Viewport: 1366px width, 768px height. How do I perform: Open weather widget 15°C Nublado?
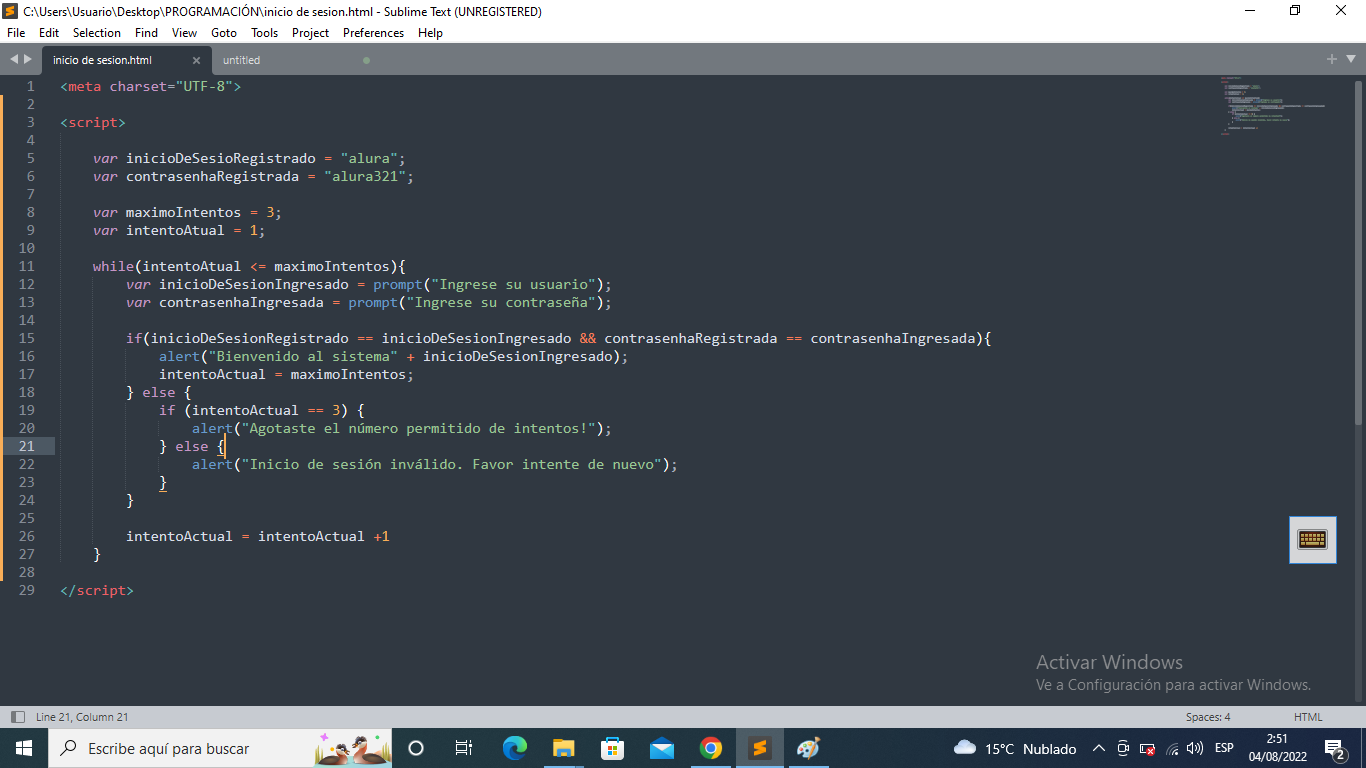1015,748
